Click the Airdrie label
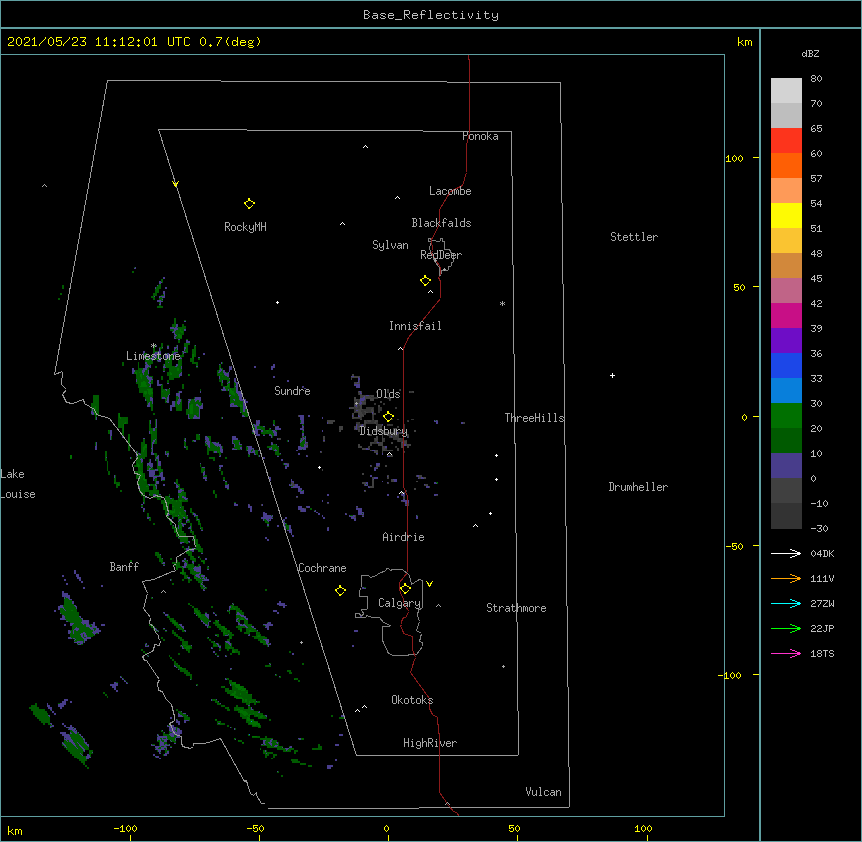Image resolution: width=862 pixels, height=842 pixels. pyautogui.click(x=403, y=537)
